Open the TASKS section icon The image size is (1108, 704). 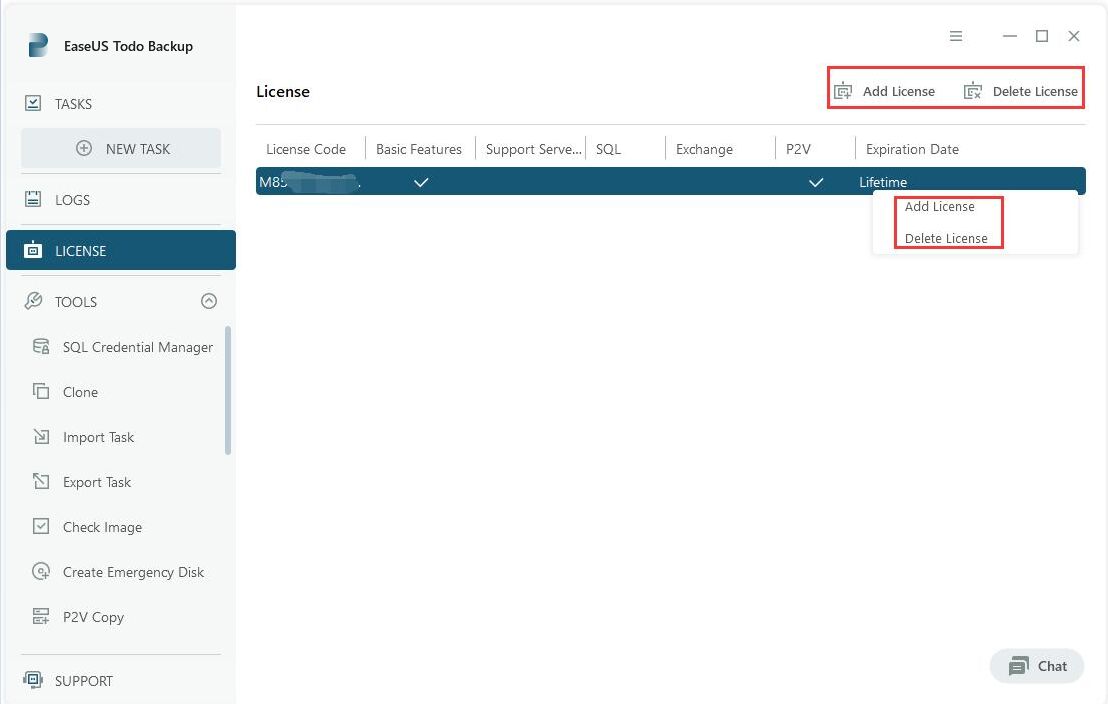pyautogui.click(x=33, y=103)
